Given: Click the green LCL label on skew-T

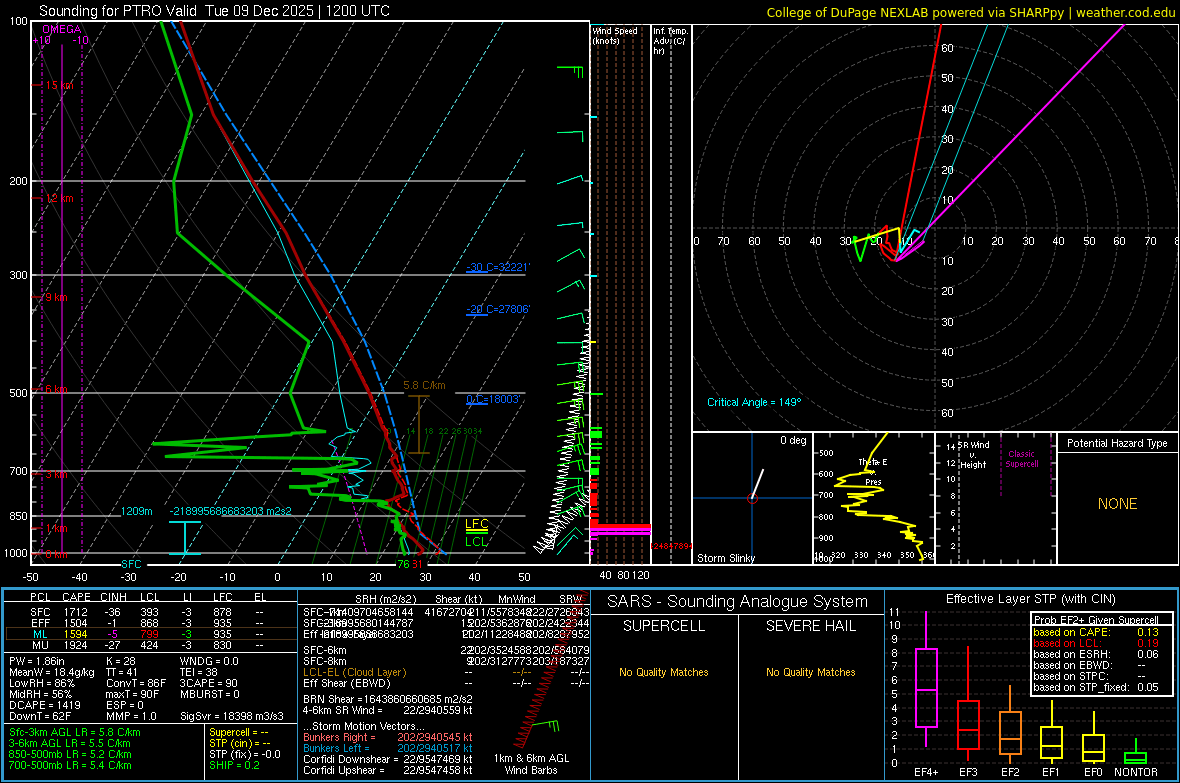Looking at the screenshot, I should (476, 541).
